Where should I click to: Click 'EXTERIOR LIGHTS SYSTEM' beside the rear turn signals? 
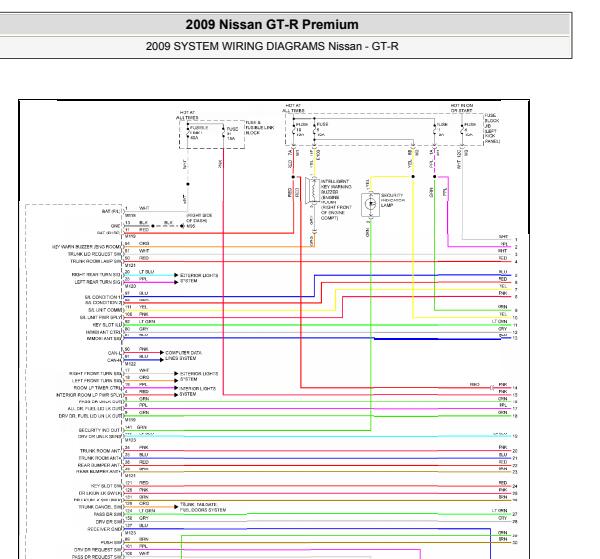[x=199, y=278]
